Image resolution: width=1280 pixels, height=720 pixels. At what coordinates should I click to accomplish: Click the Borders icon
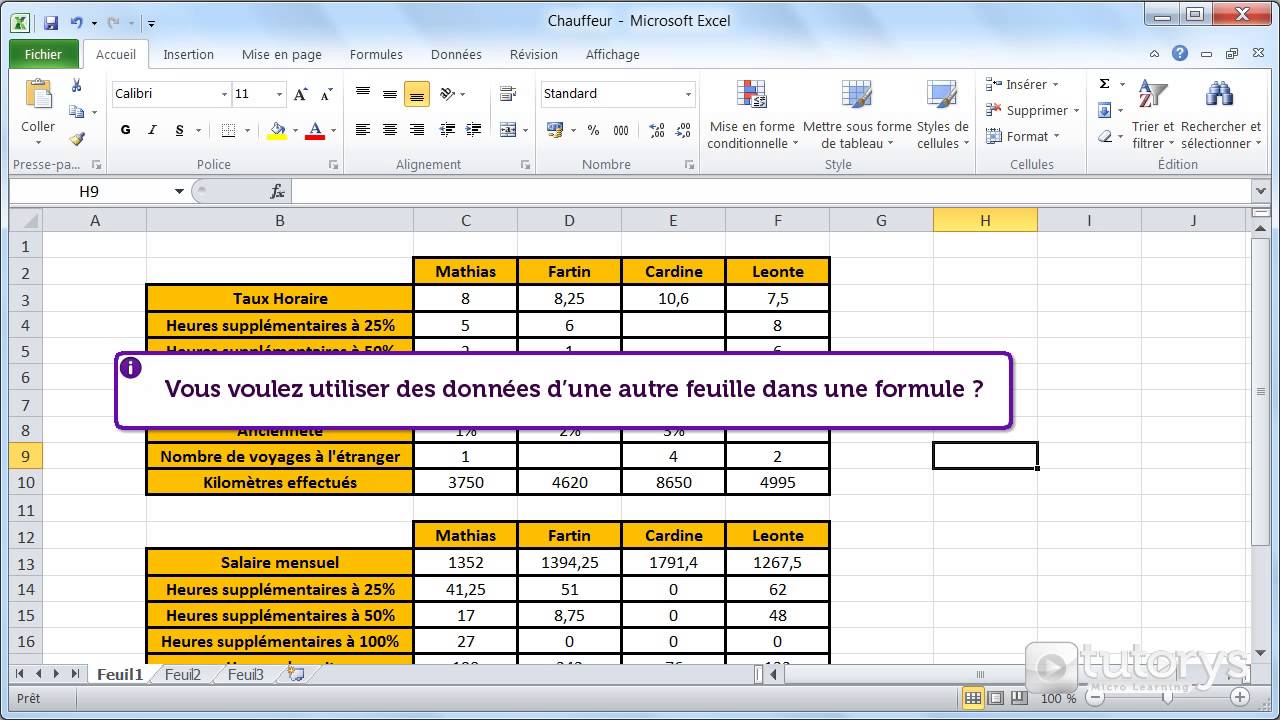228,130
